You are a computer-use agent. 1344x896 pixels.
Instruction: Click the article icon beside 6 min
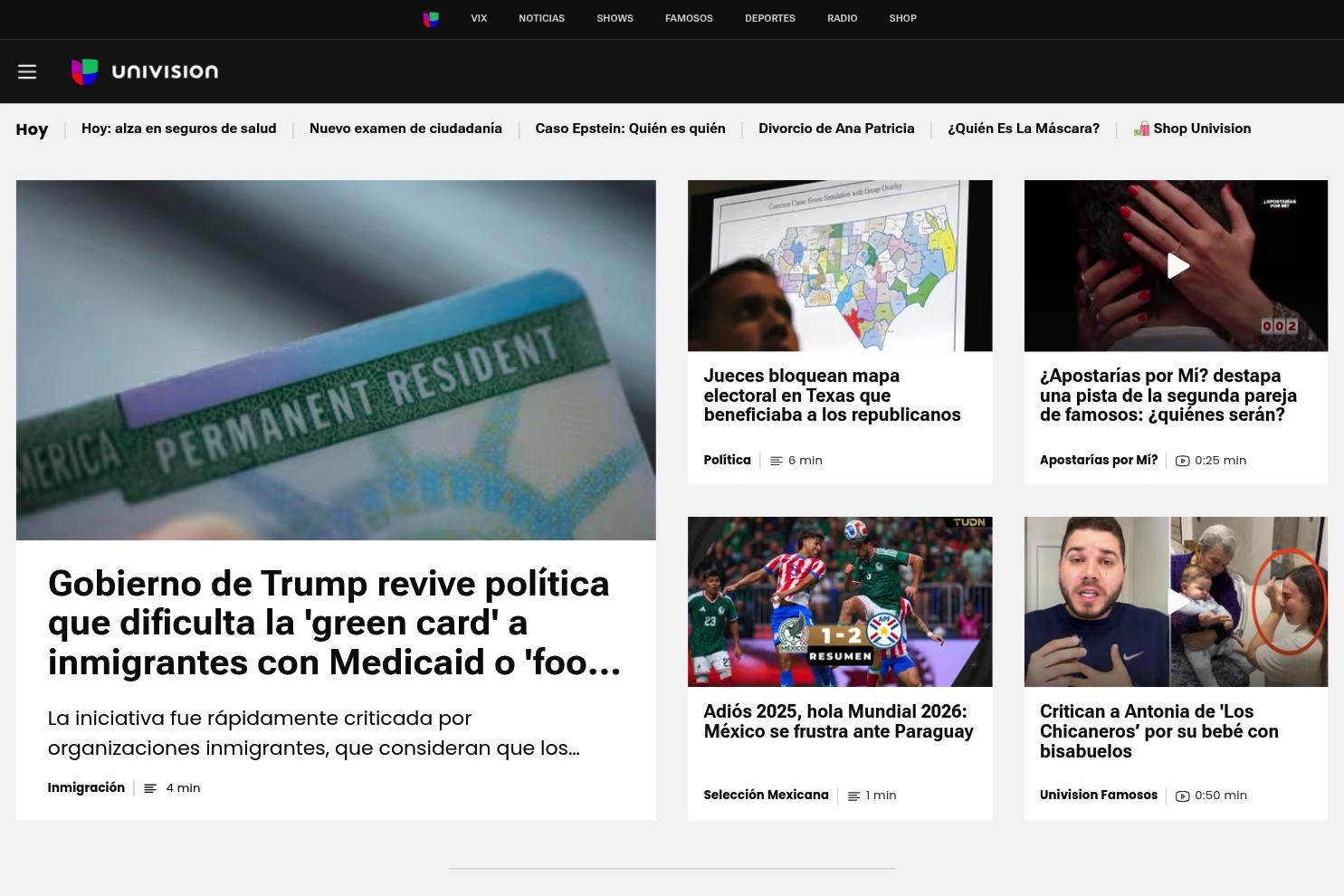[x=776, y=461]
